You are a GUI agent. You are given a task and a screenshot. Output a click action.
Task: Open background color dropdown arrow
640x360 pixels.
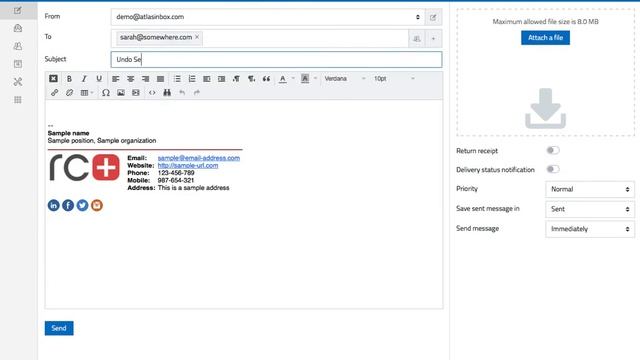point(315,78)
